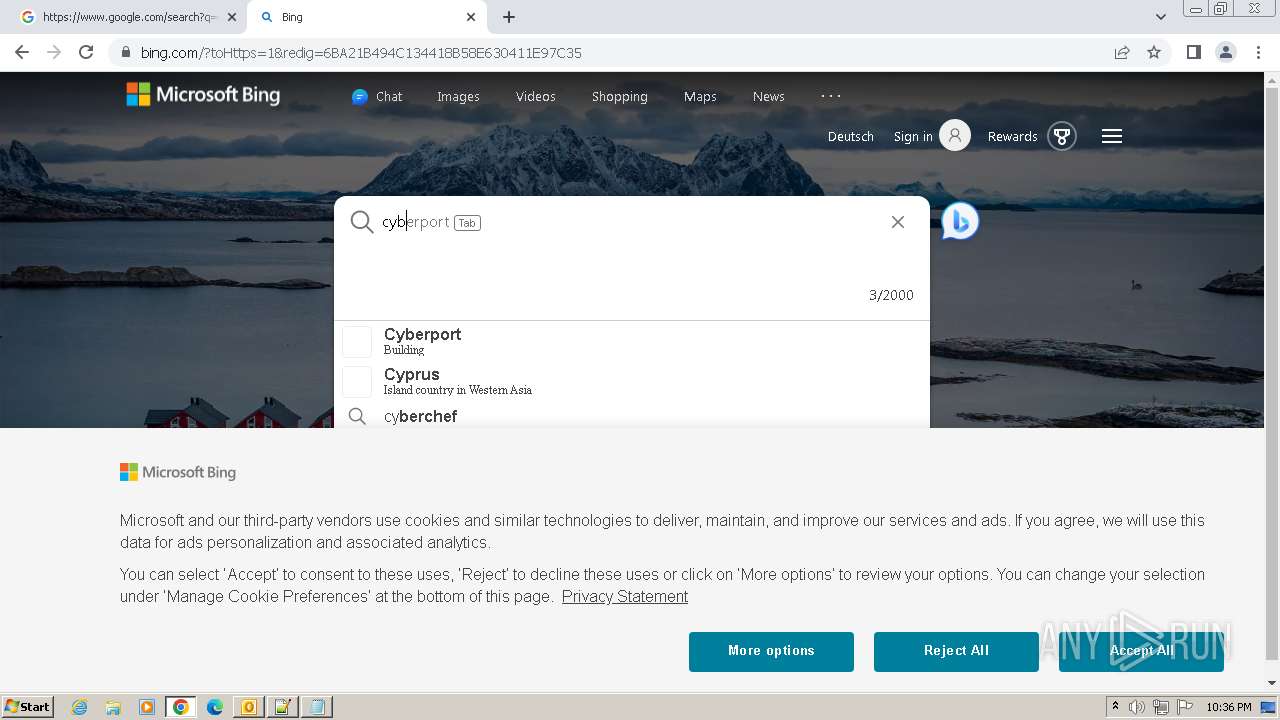Open the News section
Image resolution: width=1280 pixels, height=720 pixels.
click(x=768, y=96)
